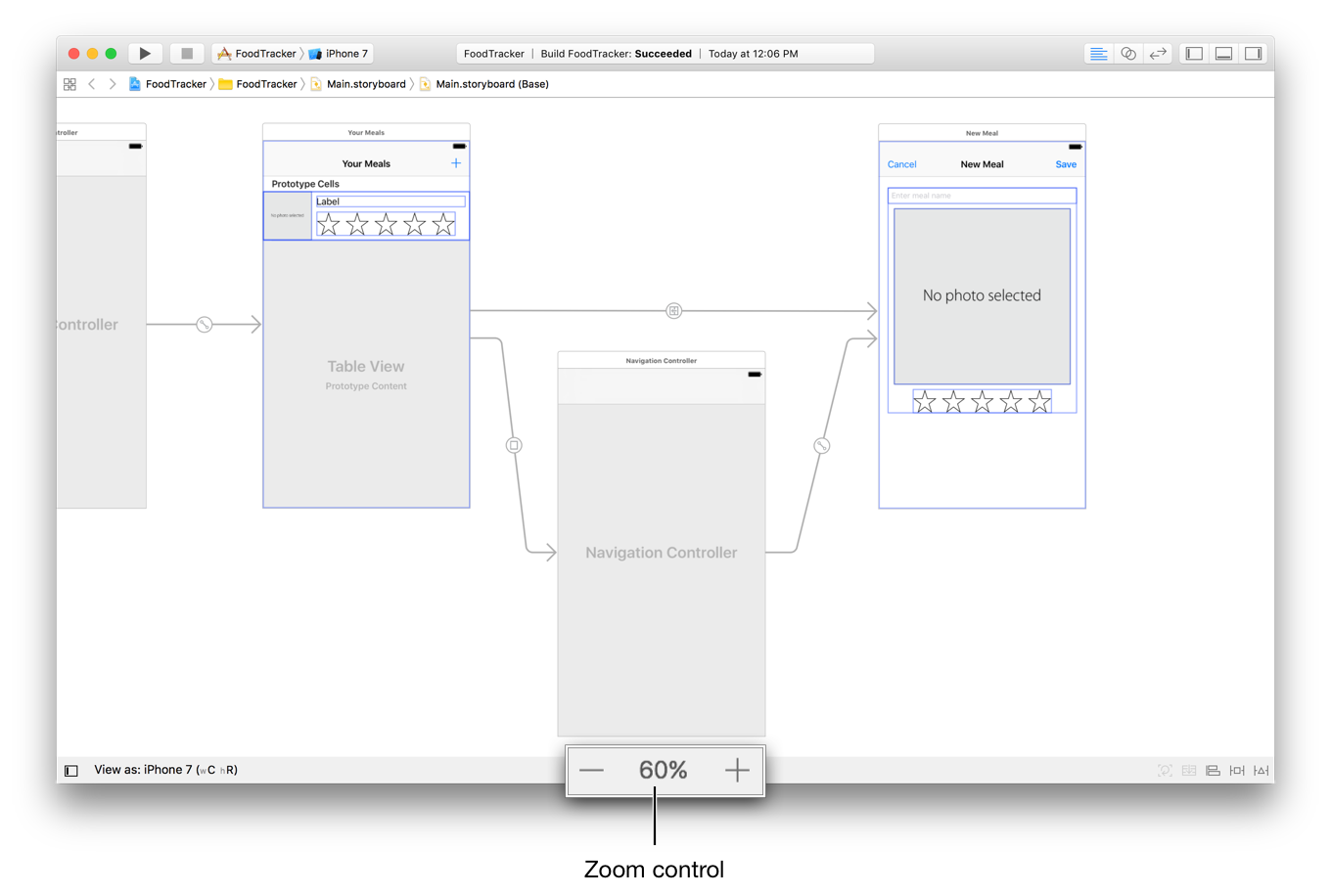Open the FoodTracker scheme selector
This screenshot has height=896, width=1331.
click(256, 54)
